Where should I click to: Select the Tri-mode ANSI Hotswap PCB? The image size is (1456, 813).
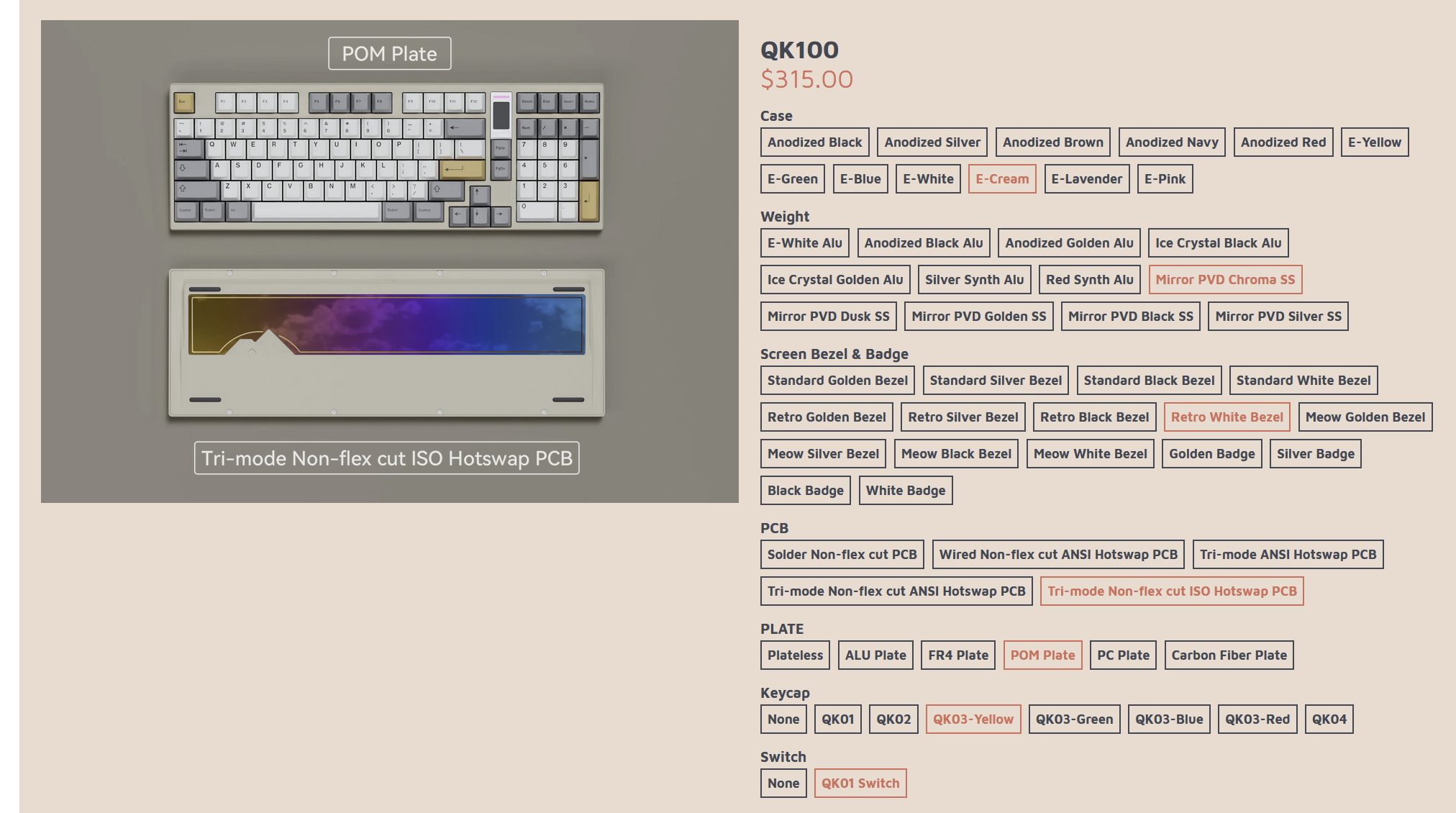coord(1287,555)
